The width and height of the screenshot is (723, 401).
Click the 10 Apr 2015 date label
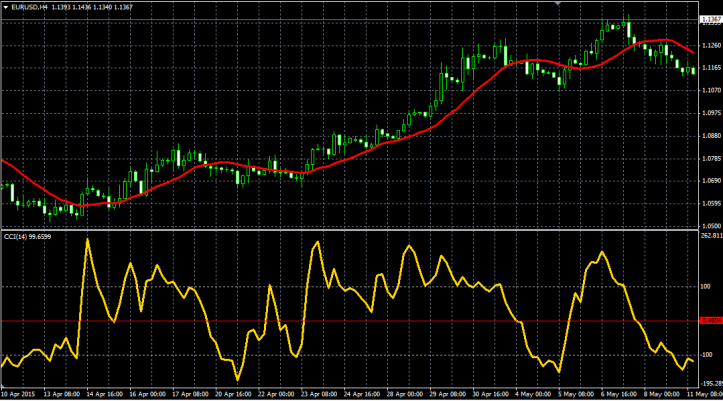click(x=20, y=395)
